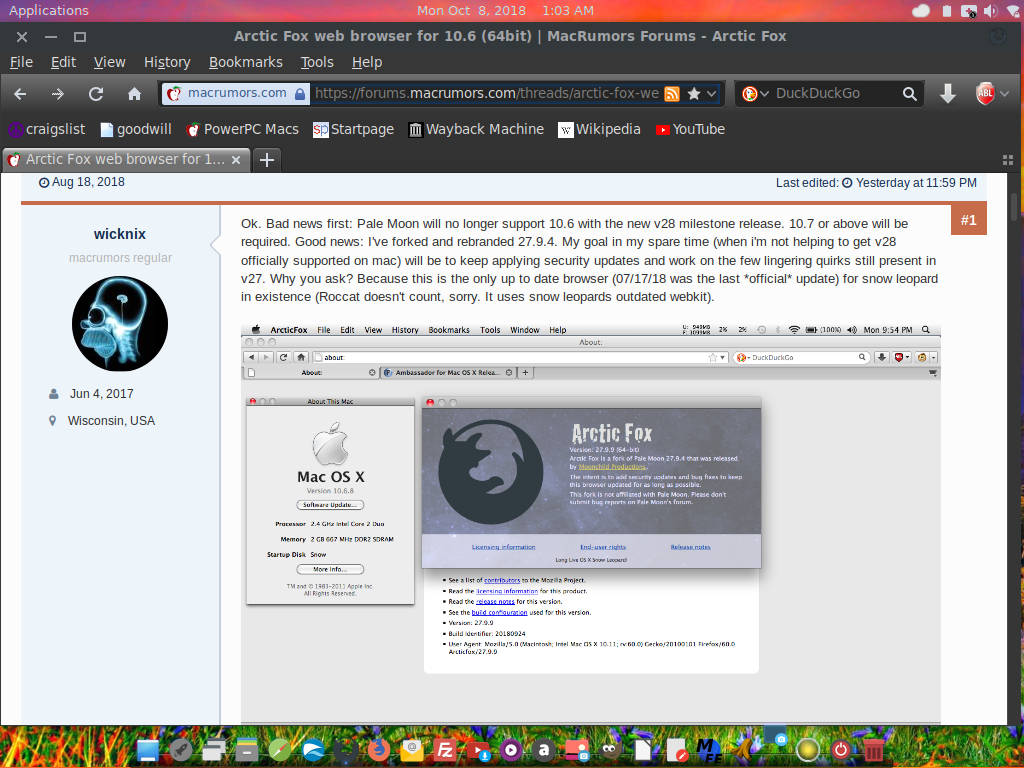Launch Firefox from the dock
The height and width of the screenshot is (768, 1024).
(379, 750)
